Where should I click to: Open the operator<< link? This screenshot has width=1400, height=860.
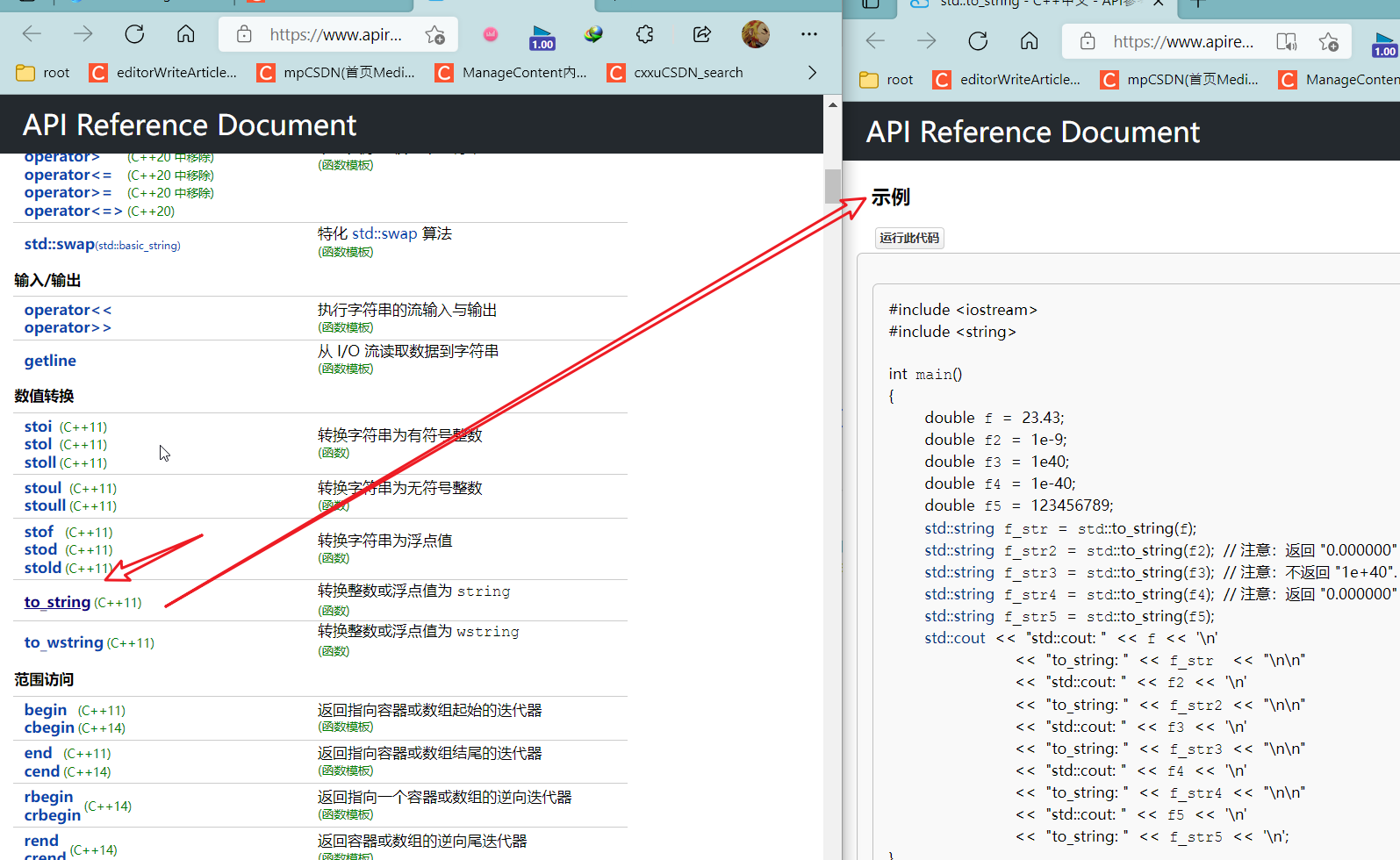click(68, 310)
